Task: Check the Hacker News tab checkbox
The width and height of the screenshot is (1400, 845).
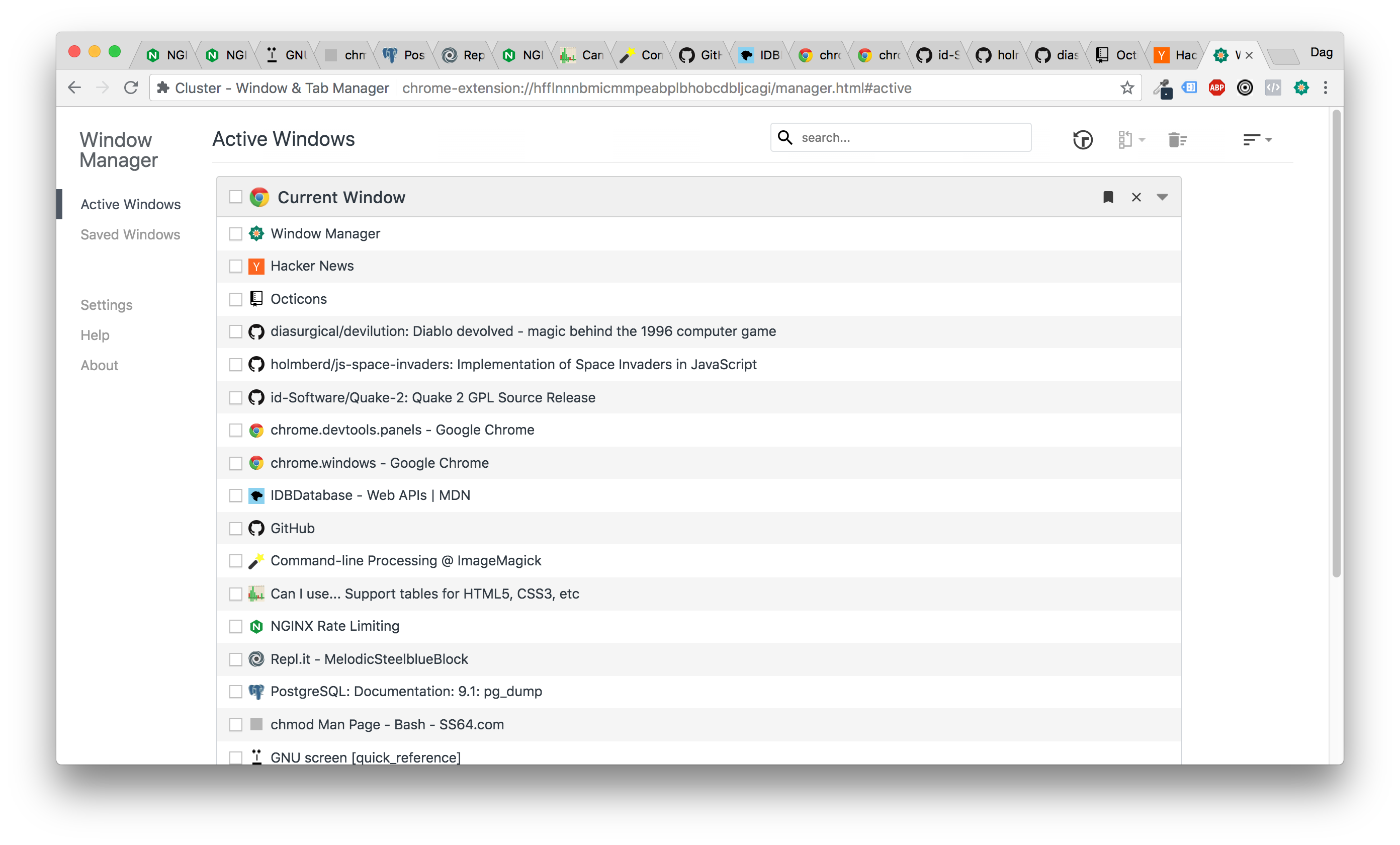Action: [x=236, y=266]
